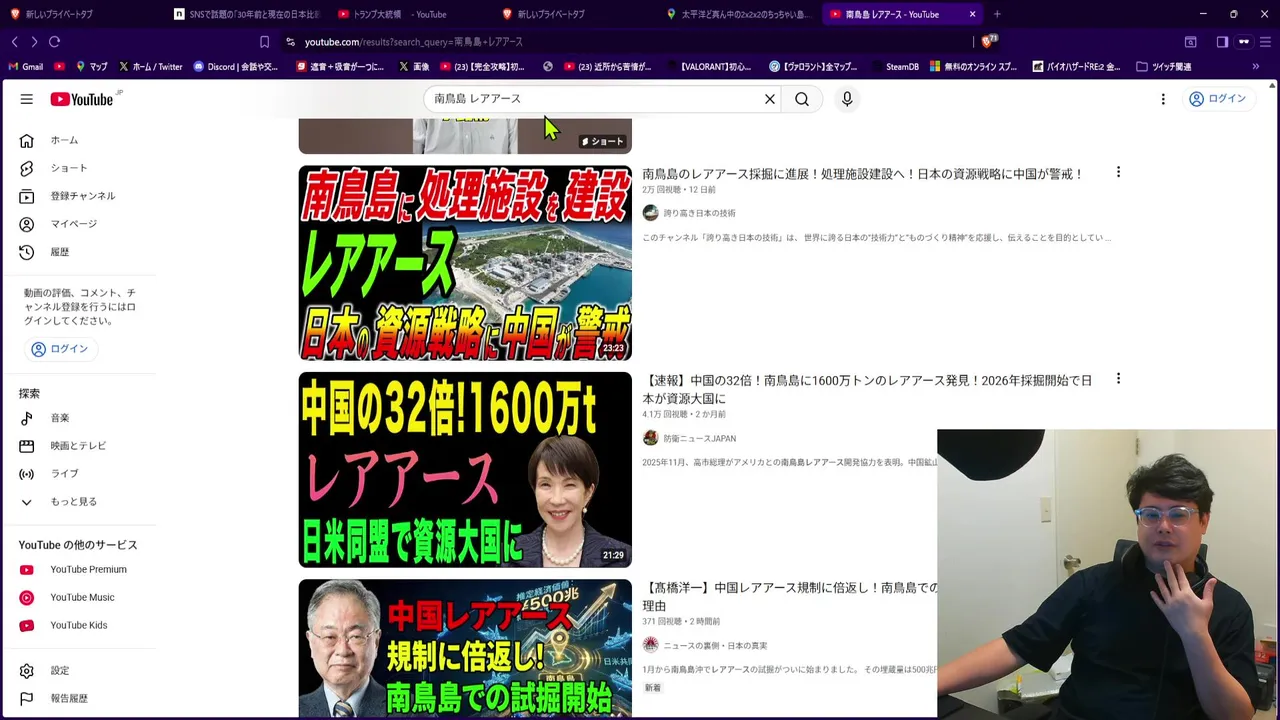The width and height of the screenshot is (1280, 720).
Task: Open 設定 in the sidebar
Action: coord(59,671)
